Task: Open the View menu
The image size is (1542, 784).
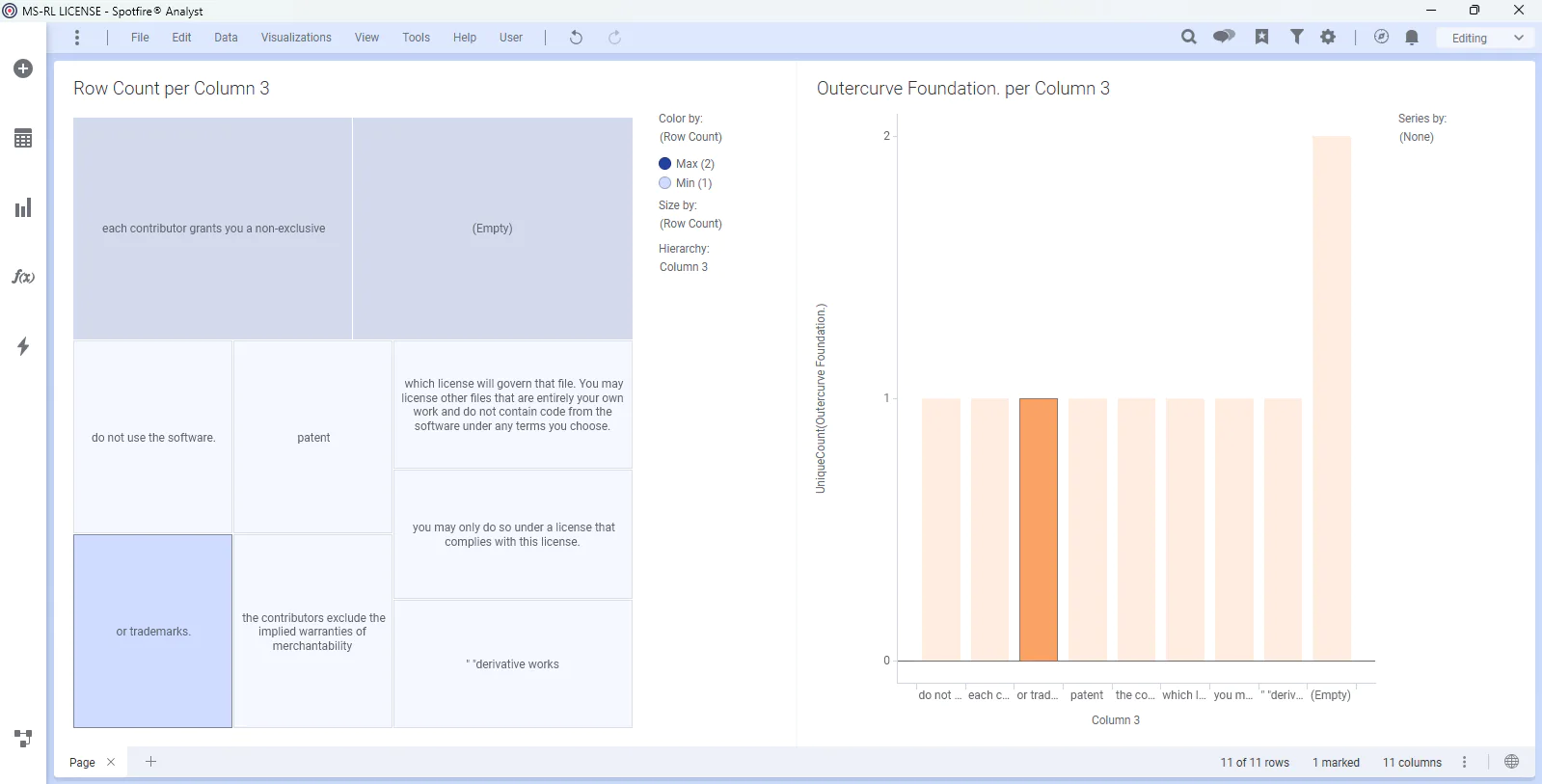Action: point(366,38)
